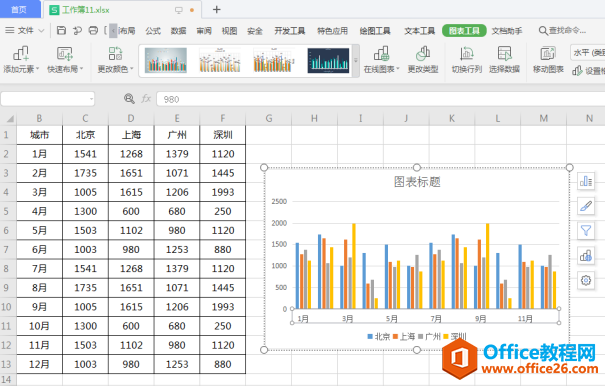Select the third chart style thumbnail
This screenshot has width=605, height=386.
tap(274, 60)
